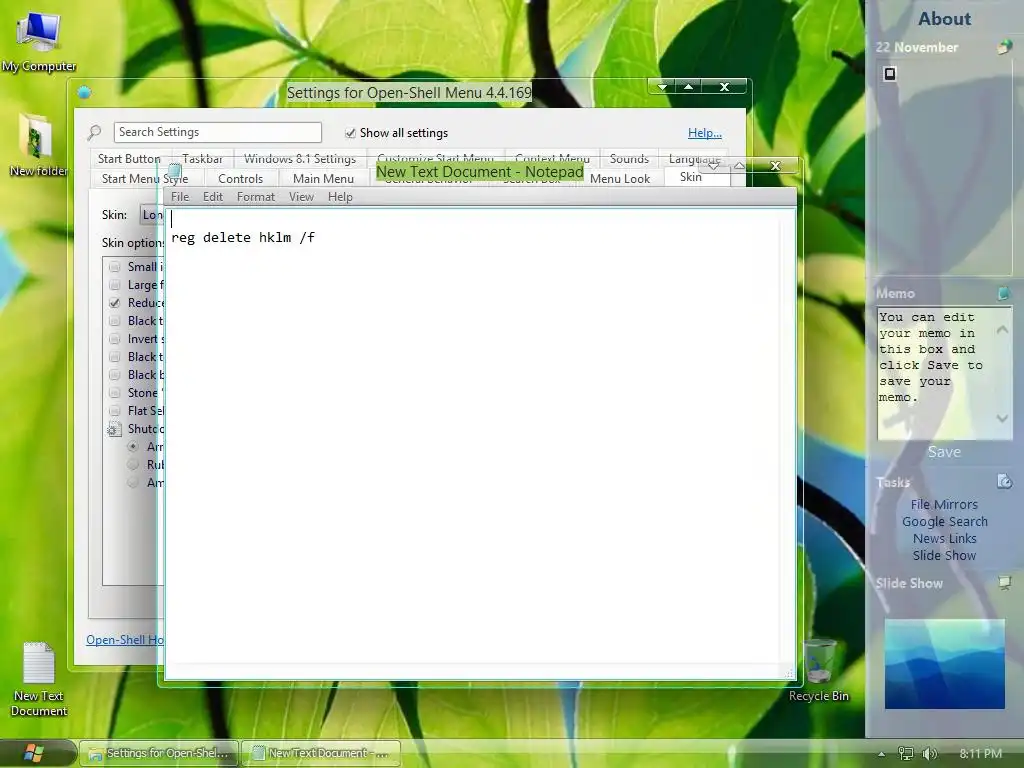
Task: Click Save below the memo box
Action: click(x=944, y=452)
